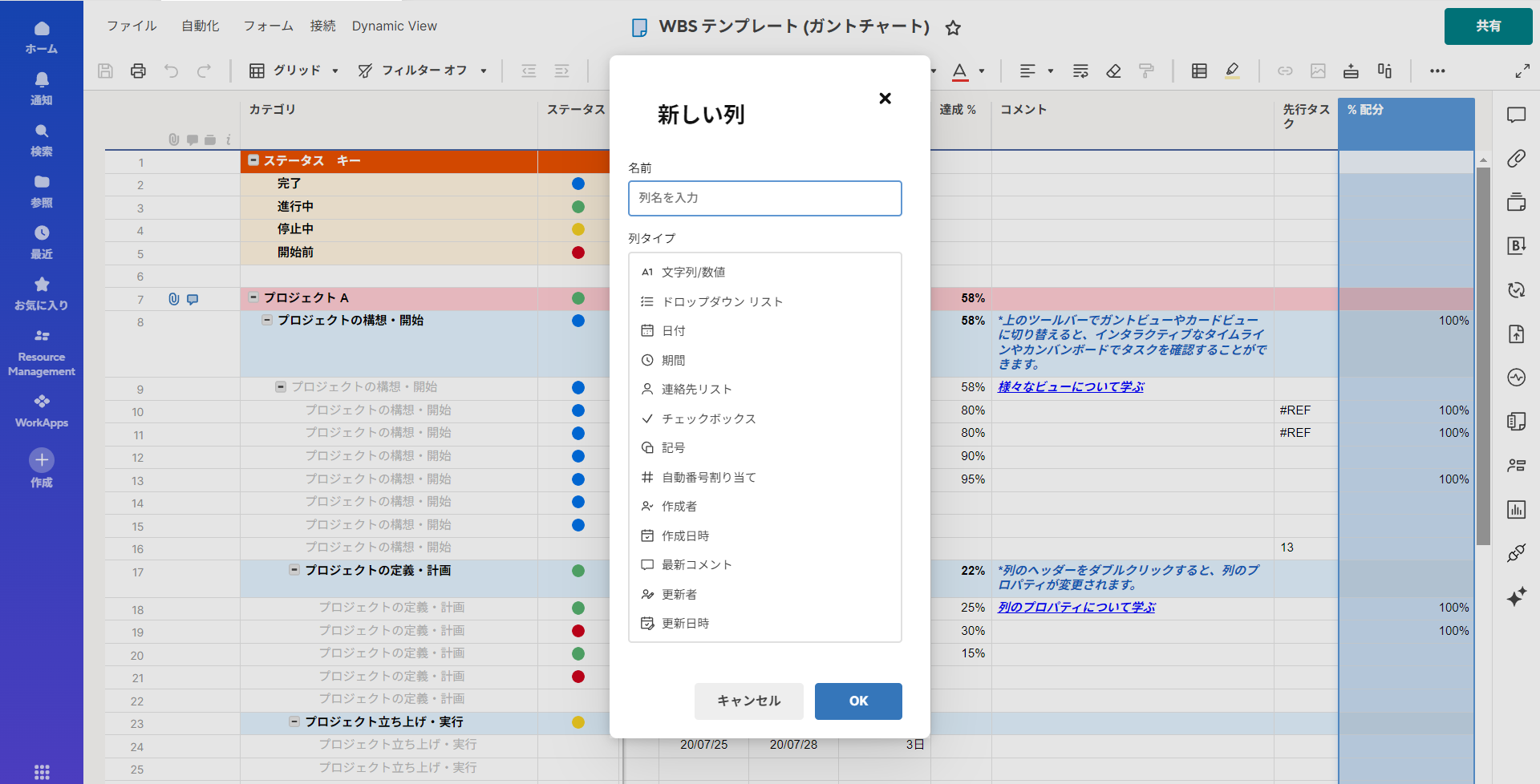Click the font color swatch button
The image size is (1540, 784).
[959, 71]
